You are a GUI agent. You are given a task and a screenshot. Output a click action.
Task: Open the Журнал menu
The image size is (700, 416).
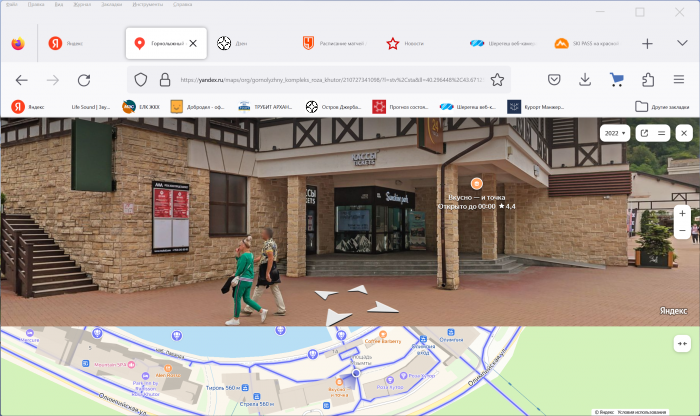pos(82,4)
